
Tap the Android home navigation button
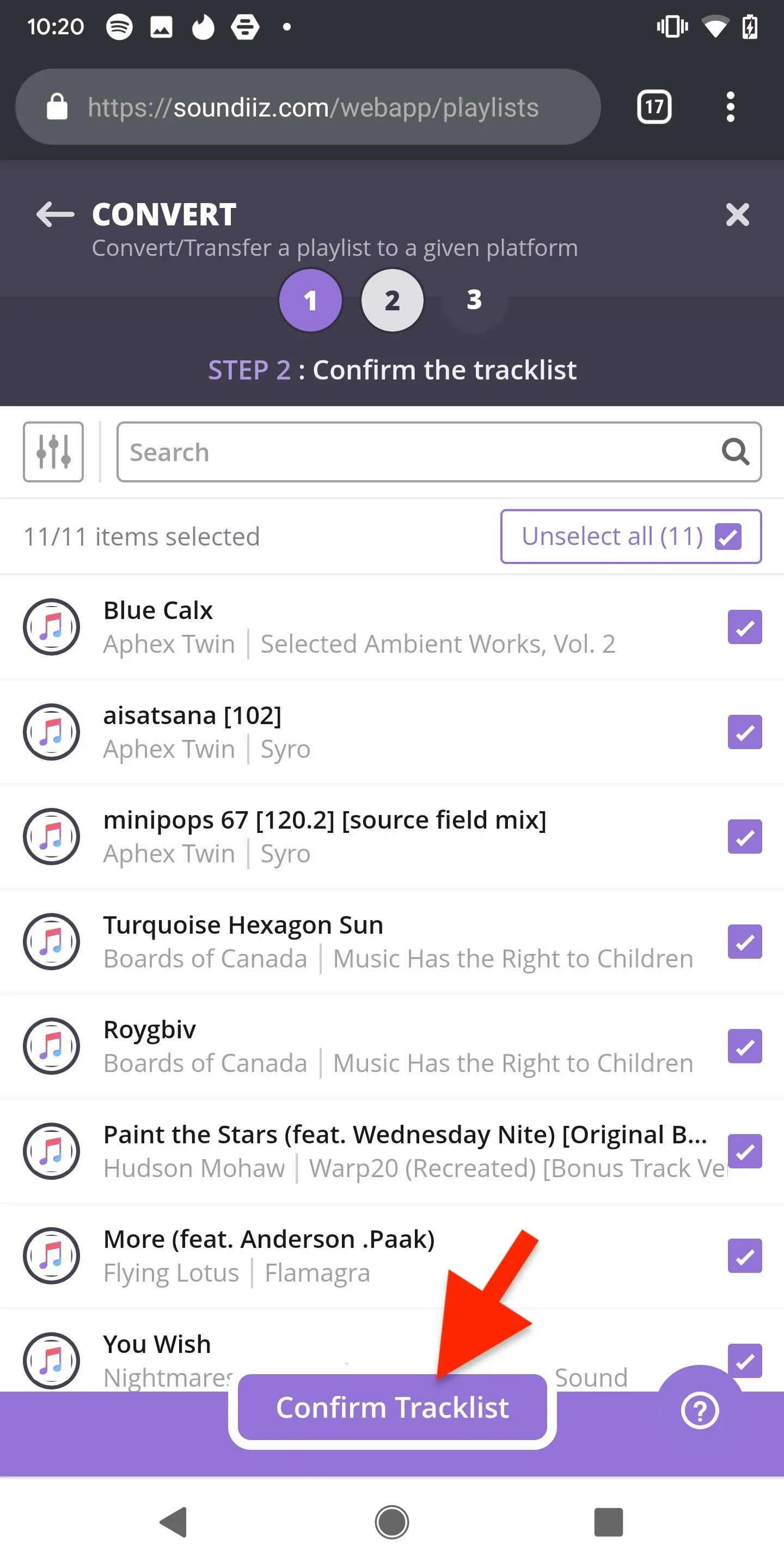pos(392,1522)
